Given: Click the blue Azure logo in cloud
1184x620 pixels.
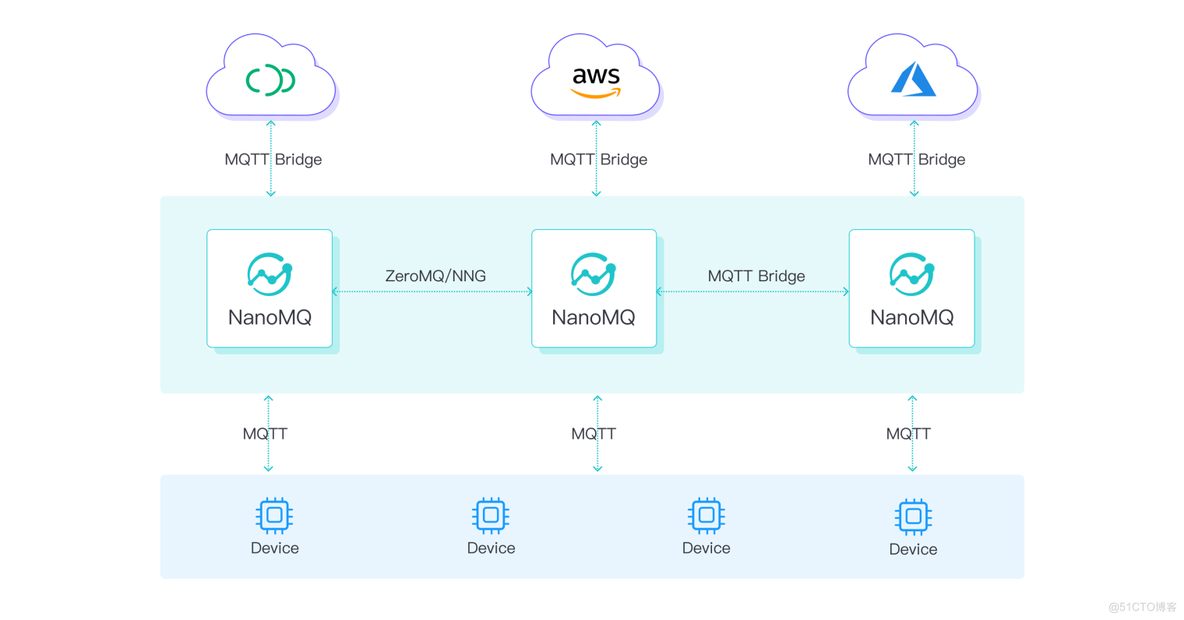Looking at the screenshot, I should [914, 79].
